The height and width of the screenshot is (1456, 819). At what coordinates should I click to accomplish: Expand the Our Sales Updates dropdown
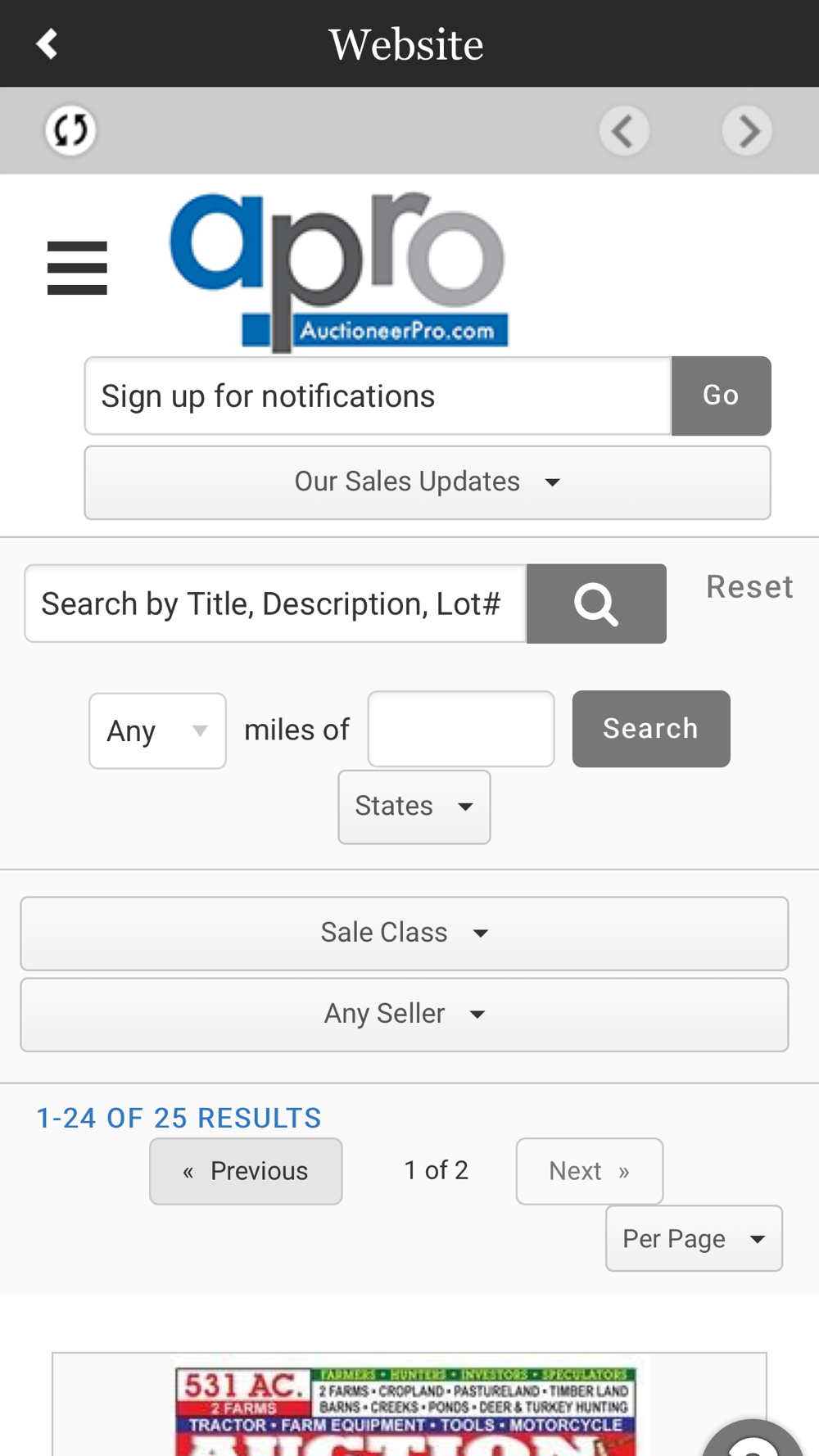point(428,482)
